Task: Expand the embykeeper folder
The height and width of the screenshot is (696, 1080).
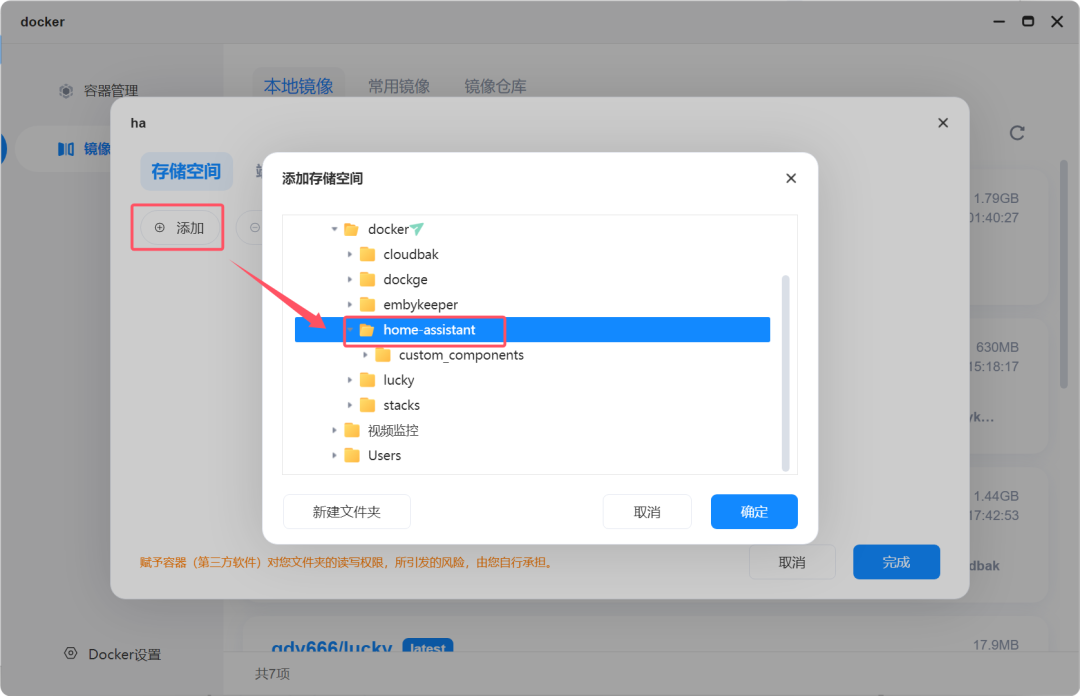Action: pos(350,305)
